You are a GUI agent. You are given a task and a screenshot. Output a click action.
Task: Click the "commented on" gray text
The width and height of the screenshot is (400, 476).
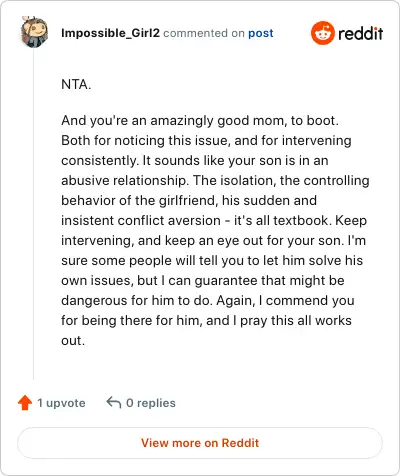204,33
